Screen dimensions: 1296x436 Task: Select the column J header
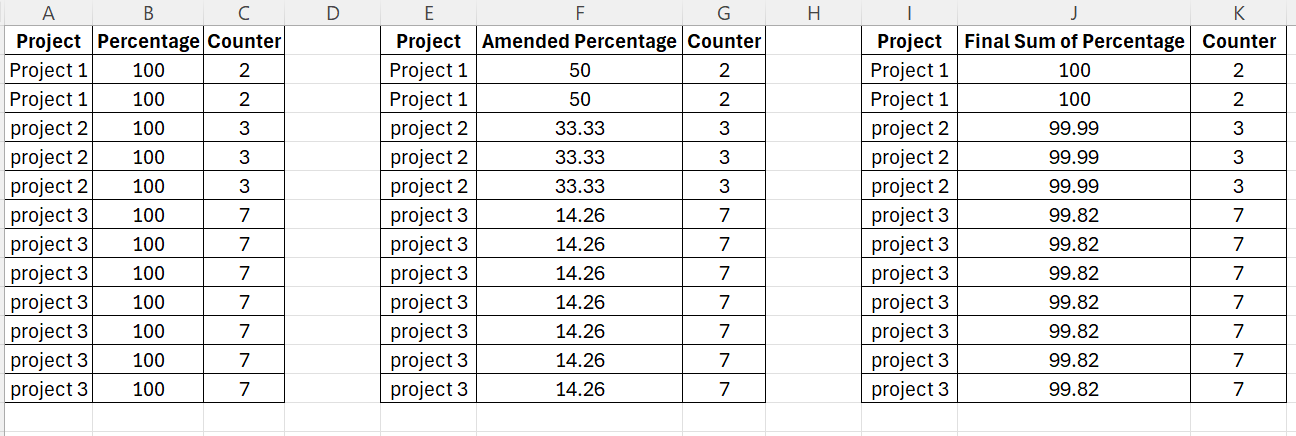pyautogui.click(x=1074, y=13)
